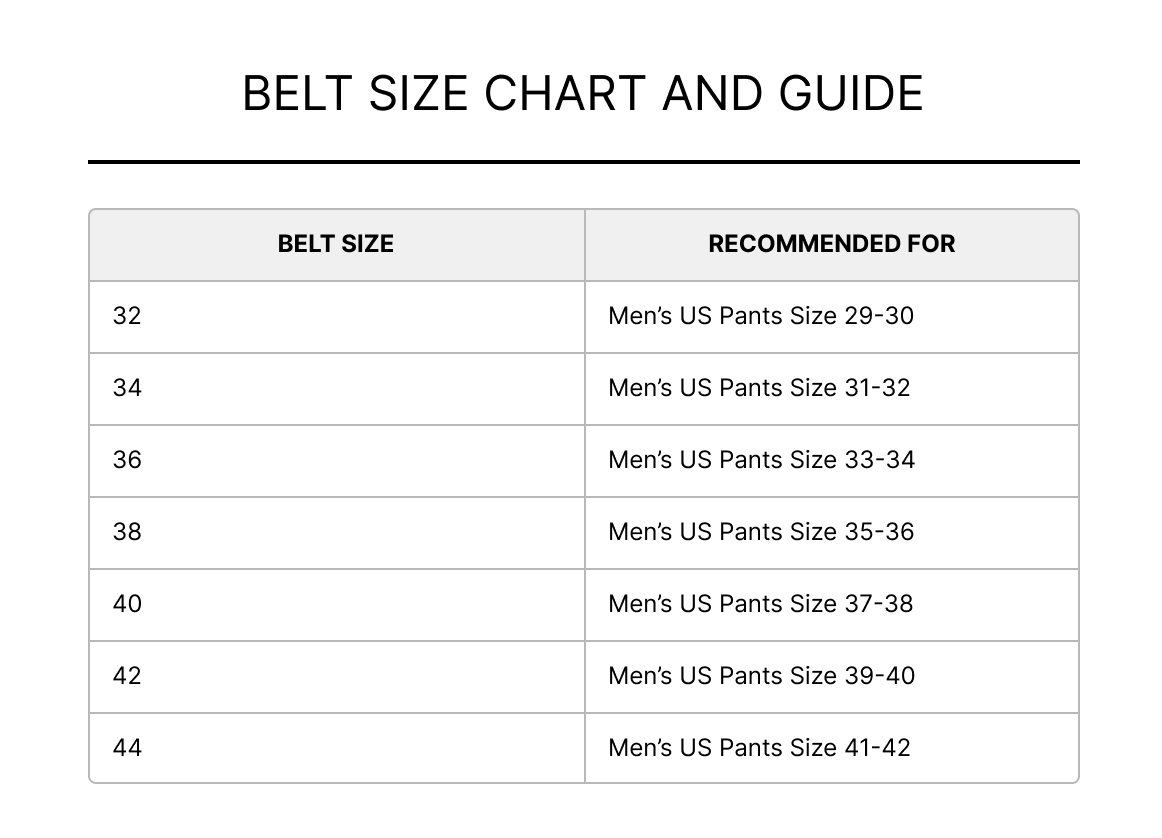
Task: Click the word BELT in the page title
Action: pos(298,94)
